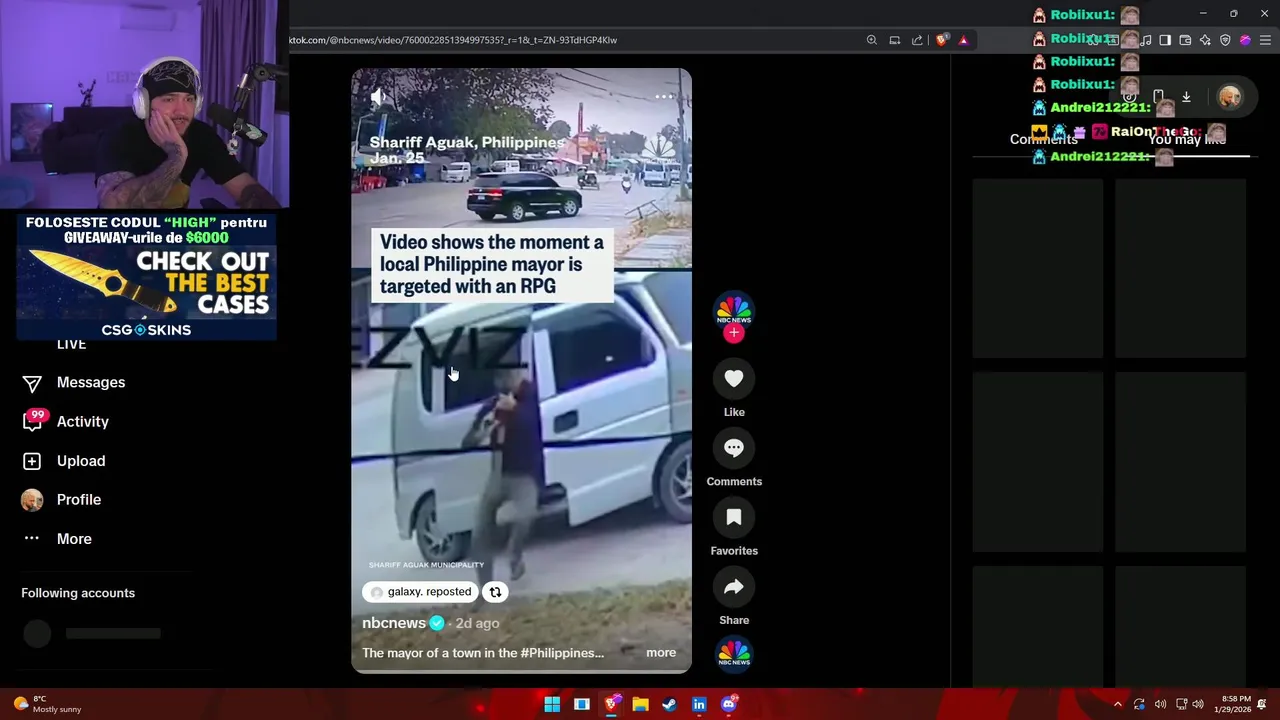1280x720 pixels.
Task: Open the 'galaxy. reposted' chip
Action: tap(420, 592)
